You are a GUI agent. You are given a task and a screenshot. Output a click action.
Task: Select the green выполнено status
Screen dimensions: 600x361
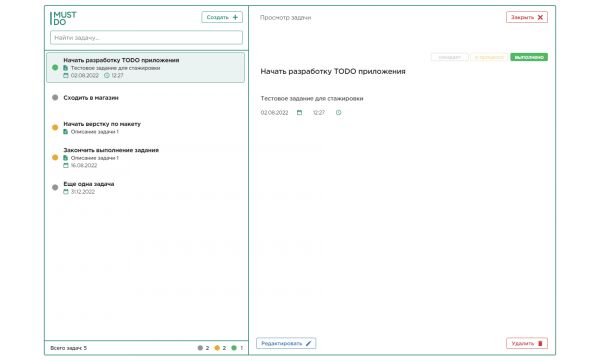click(529, 57)
